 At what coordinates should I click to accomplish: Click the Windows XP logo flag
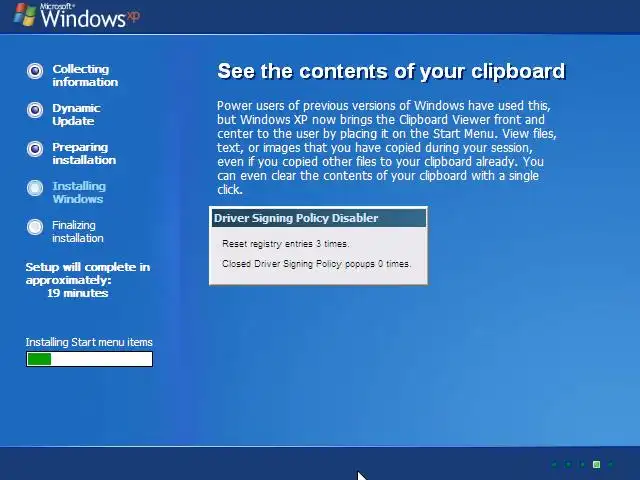(x=24, y=15)
